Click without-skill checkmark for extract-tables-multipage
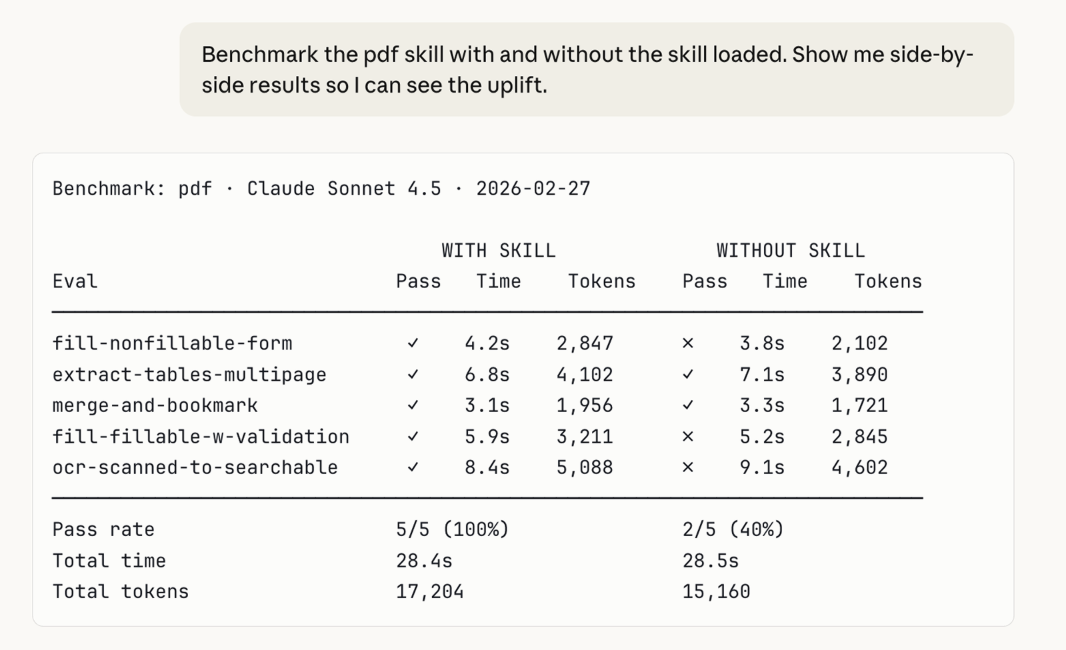This screenshot has width=1066, height=650. (687, 375)
